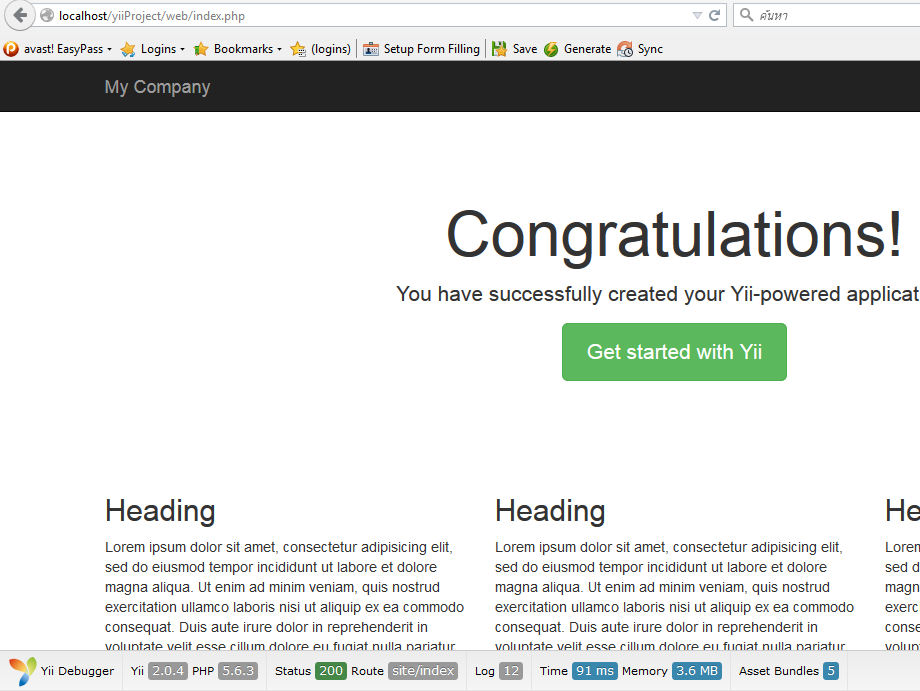
Task: Click the Bookmarks star icon
Action: click(x=201, y=49)
